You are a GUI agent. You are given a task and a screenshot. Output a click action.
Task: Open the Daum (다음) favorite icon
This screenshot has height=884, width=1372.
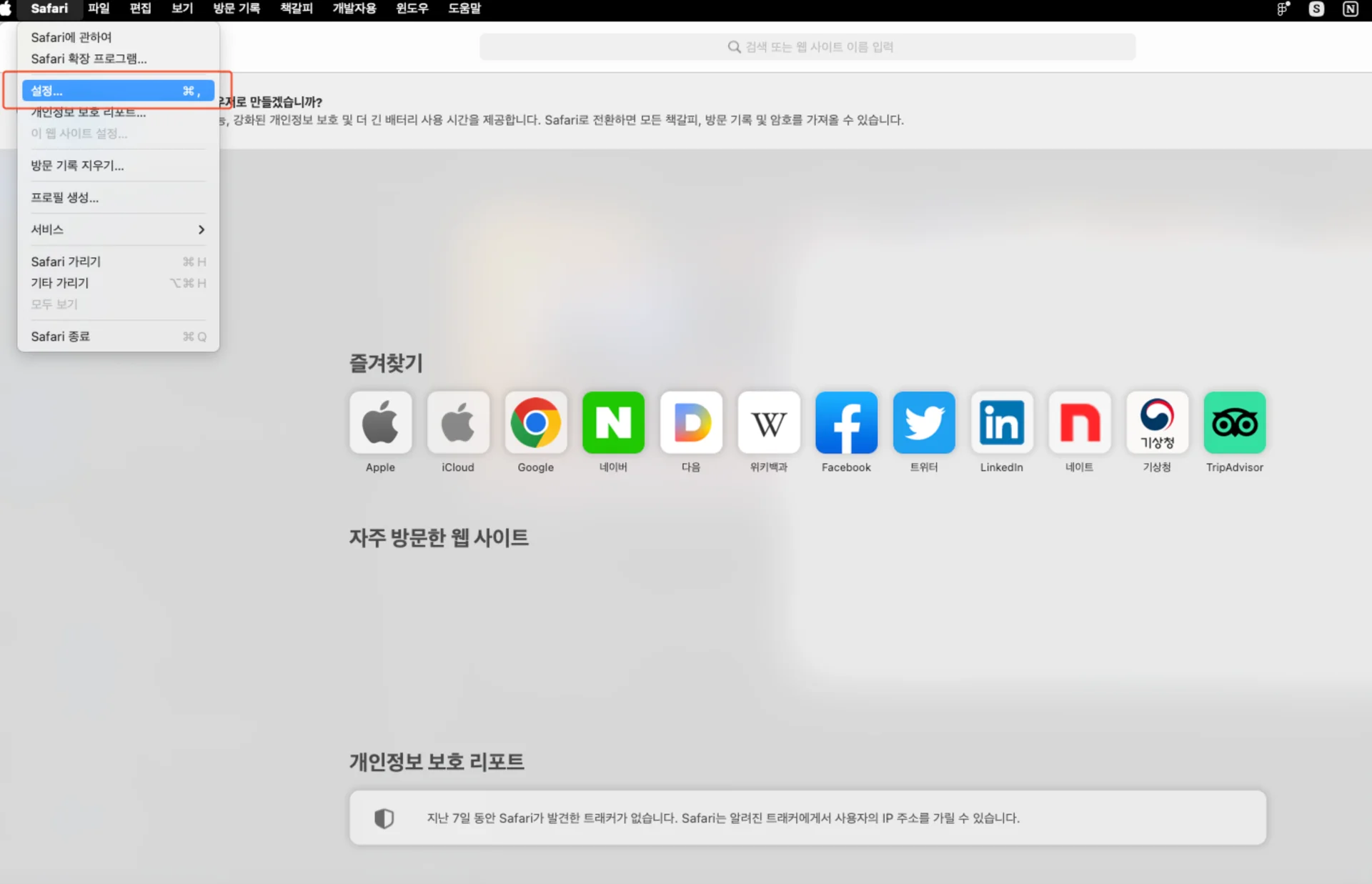691,422
